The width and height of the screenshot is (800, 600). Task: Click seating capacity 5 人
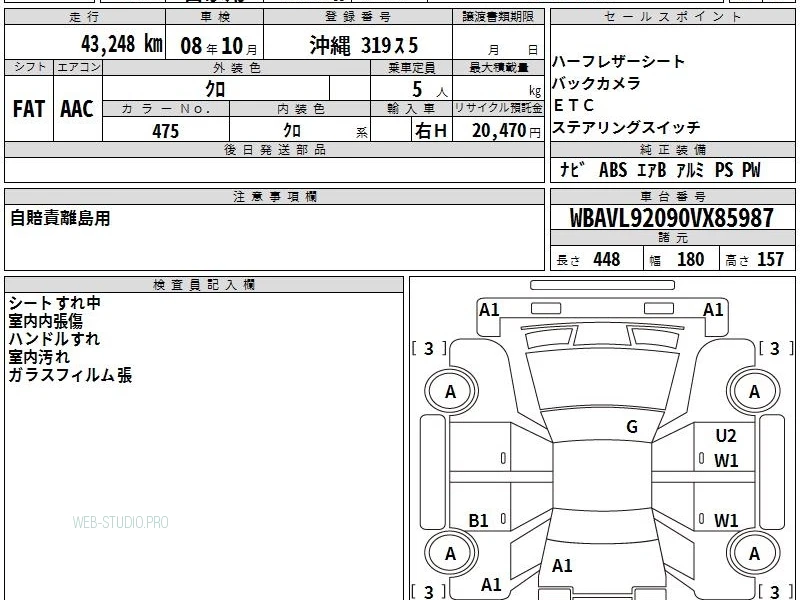(429, 90)
